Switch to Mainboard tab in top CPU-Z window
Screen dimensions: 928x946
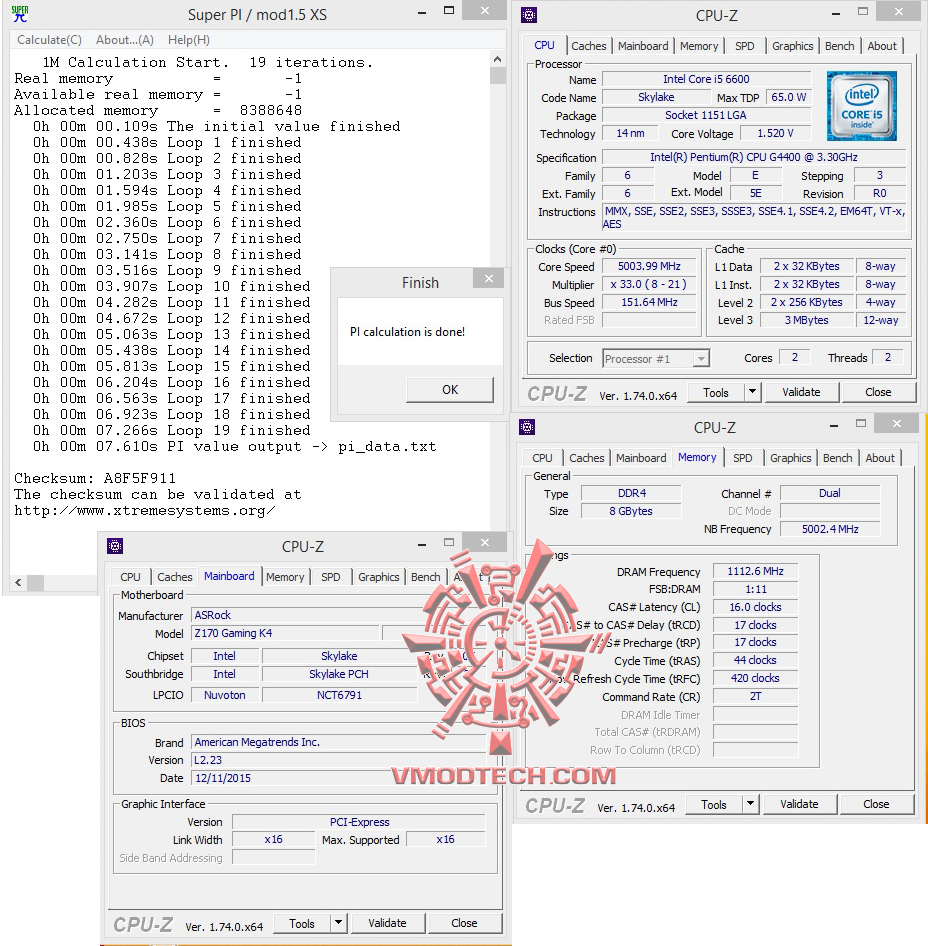(x=643, y=46)
